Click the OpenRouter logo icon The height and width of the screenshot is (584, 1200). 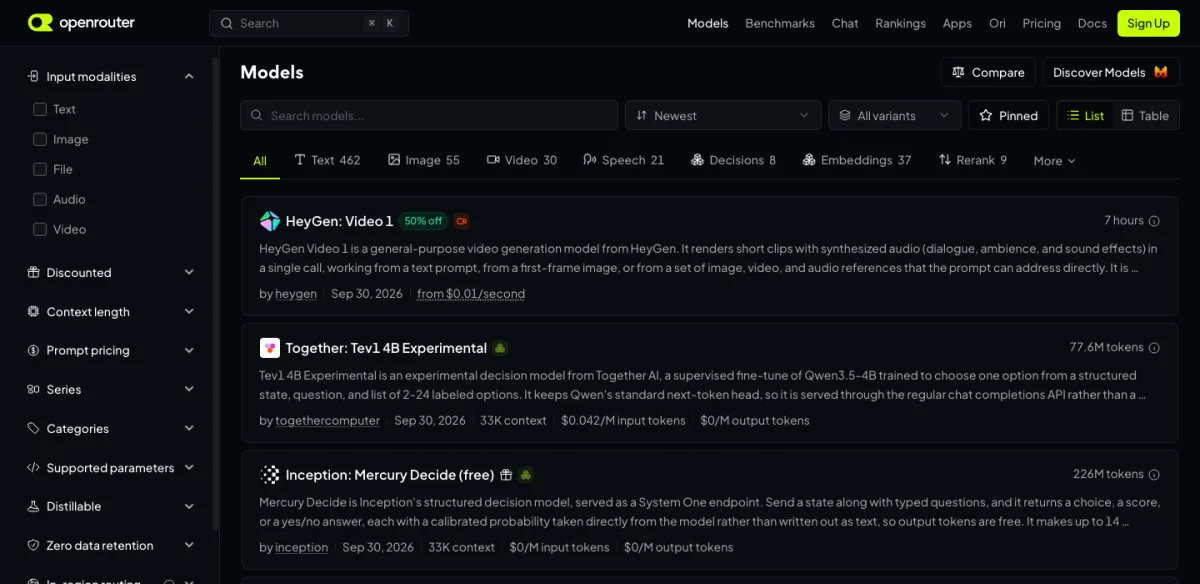tap(41, 23)
